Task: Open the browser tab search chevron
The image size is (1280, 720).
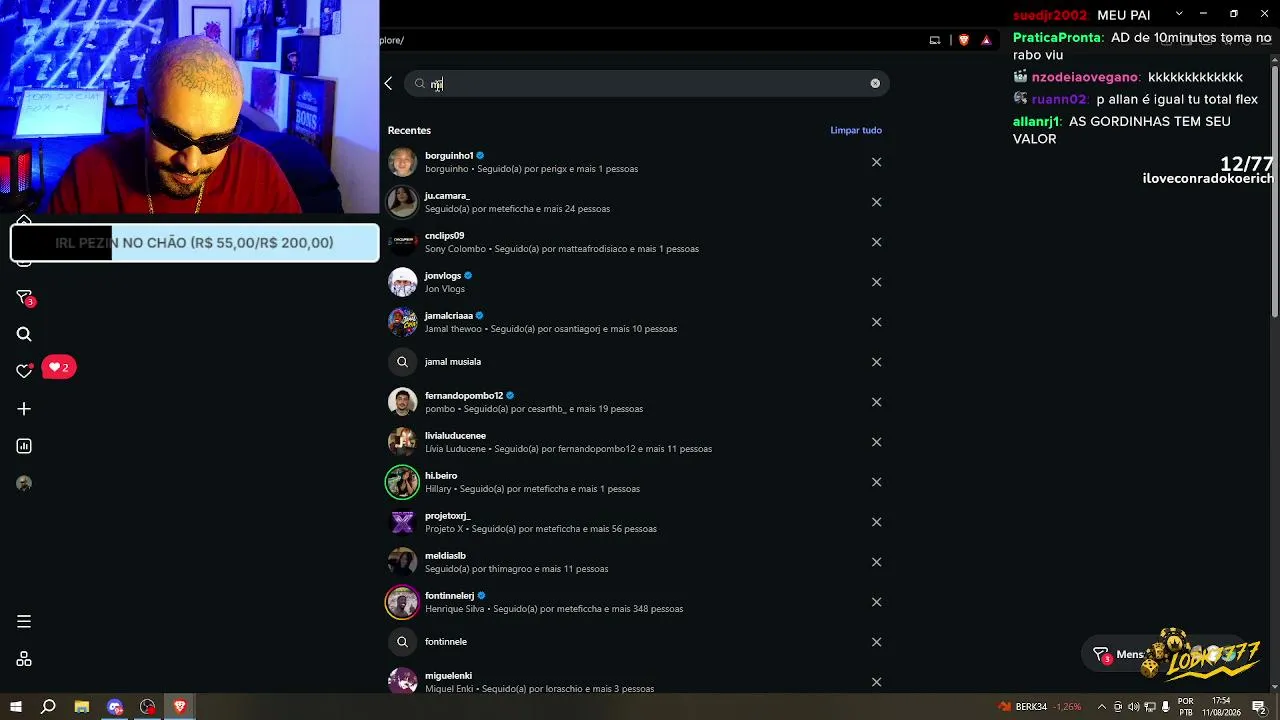Action: tap(1179, 13)
